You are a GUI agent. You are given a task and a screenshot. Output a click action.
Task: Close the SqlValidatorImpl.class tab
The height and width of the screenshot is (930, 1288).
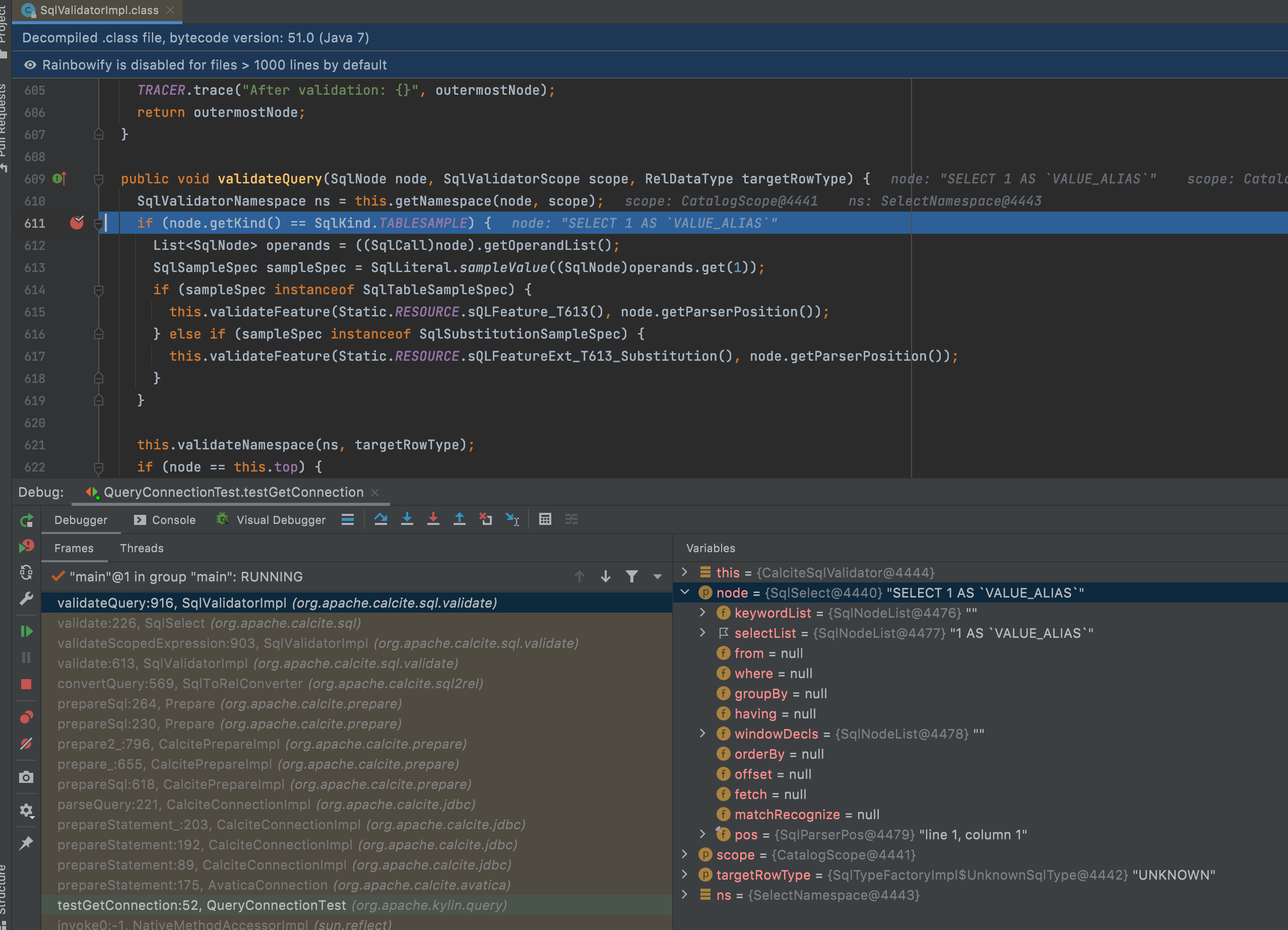point(170,10)
